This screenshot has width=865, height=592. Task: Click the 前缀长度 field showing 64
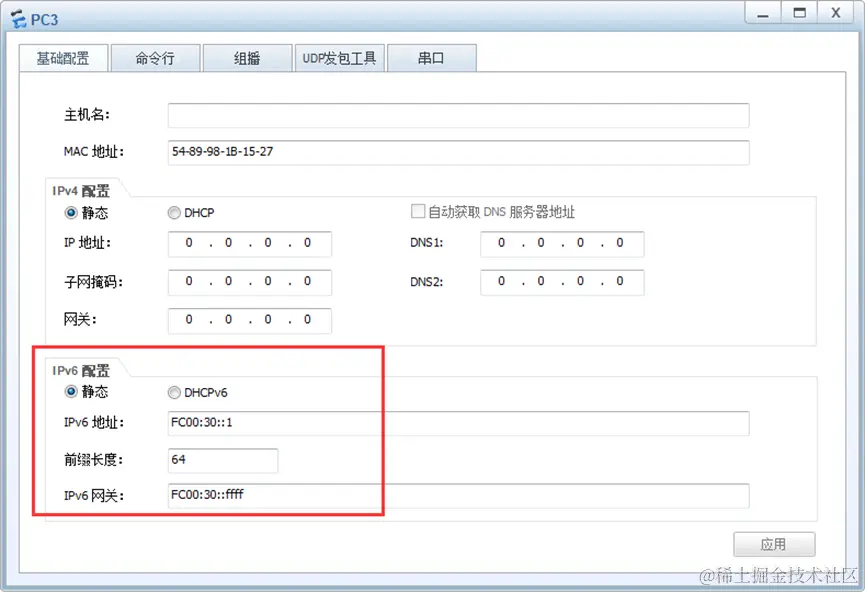click(223, 460)
